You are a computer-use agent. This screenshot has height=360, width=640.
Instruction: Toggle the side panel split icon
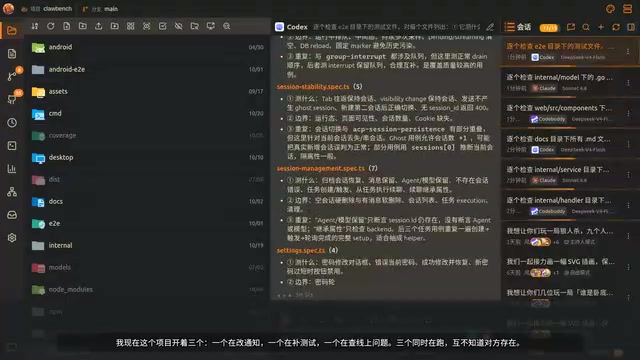click(x=631, y=27)
